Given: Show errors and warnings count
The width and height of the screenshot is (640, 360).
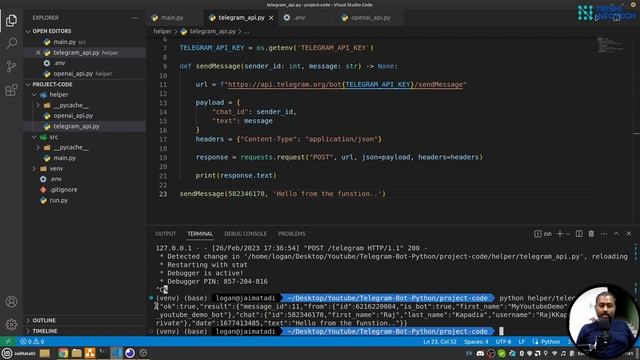Looking at the screenshot, I should (32, 341).
